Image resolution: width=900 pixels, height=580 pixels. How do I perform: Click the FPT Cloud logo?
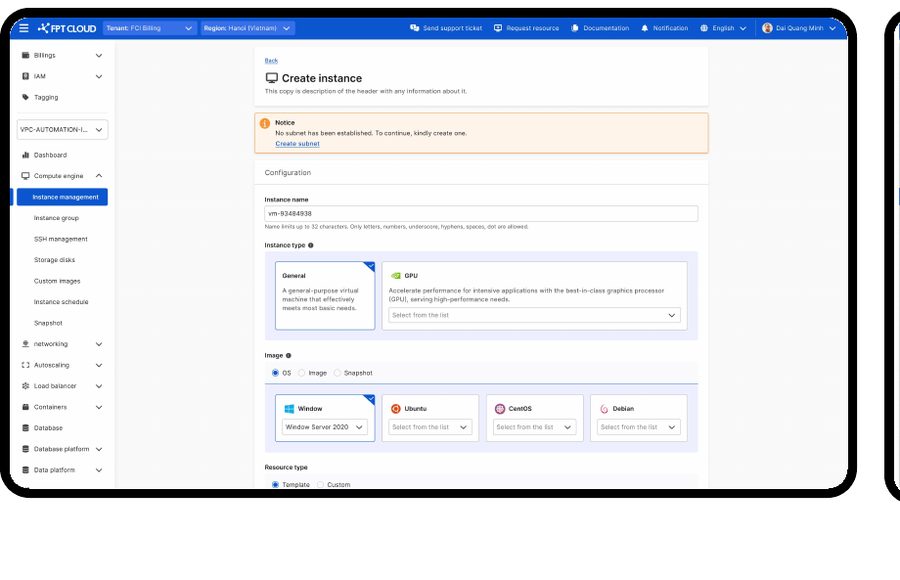coord(67,28)
